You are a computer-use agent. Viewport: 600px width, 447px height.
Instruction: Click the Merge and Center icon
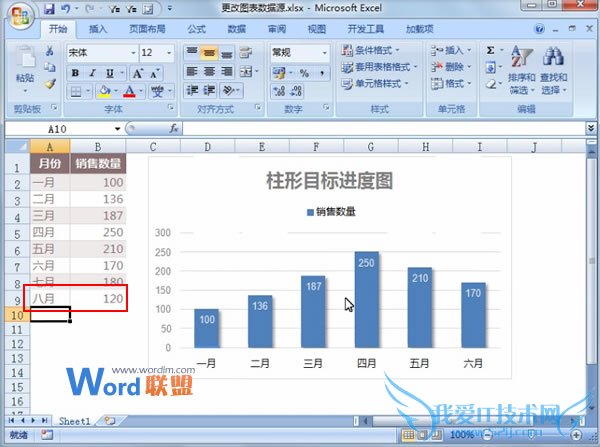click(246, 71)
